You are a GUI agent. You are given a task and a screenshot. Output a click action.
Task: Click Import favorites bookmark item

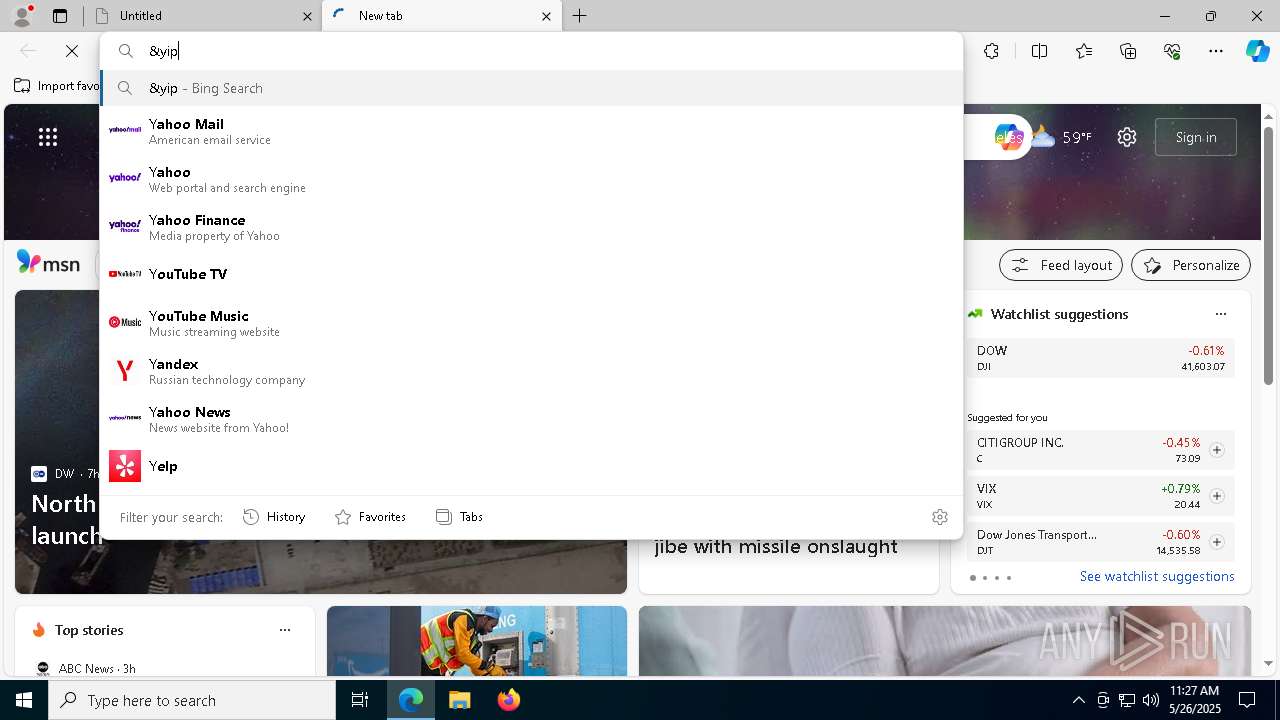tap(57, 86)
